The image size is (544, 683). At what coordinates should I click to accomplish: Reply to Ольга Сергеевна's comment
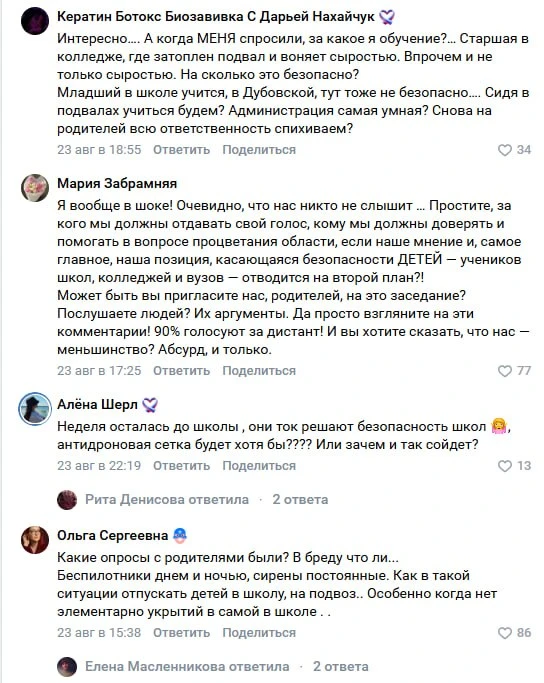[x=181, y=632]
